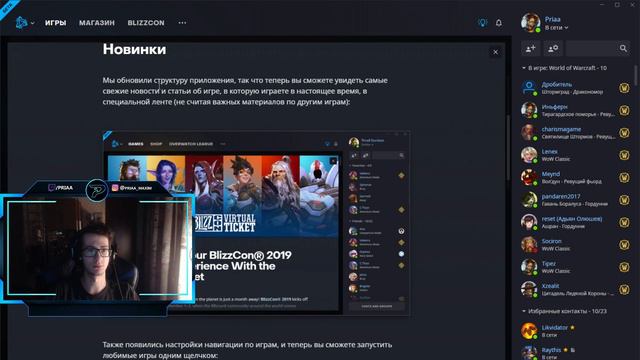
Task: Click the Priaa profile avatar
Action: coord(530,22)
